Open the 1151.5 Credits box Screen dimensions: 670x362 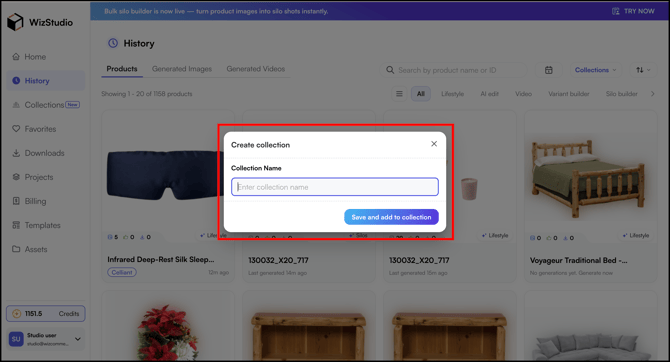tap(46, 314)
